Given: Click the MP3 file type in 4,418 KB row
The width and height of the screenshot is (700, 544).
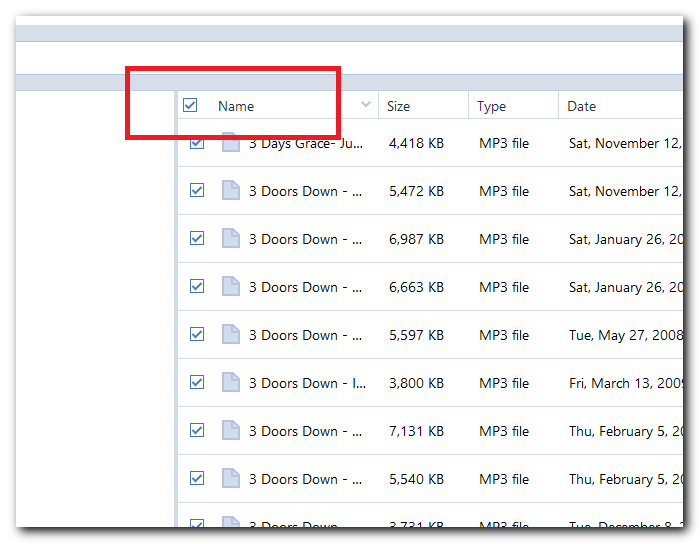Looking at the screenshot, I should click(x=504, y=143).
